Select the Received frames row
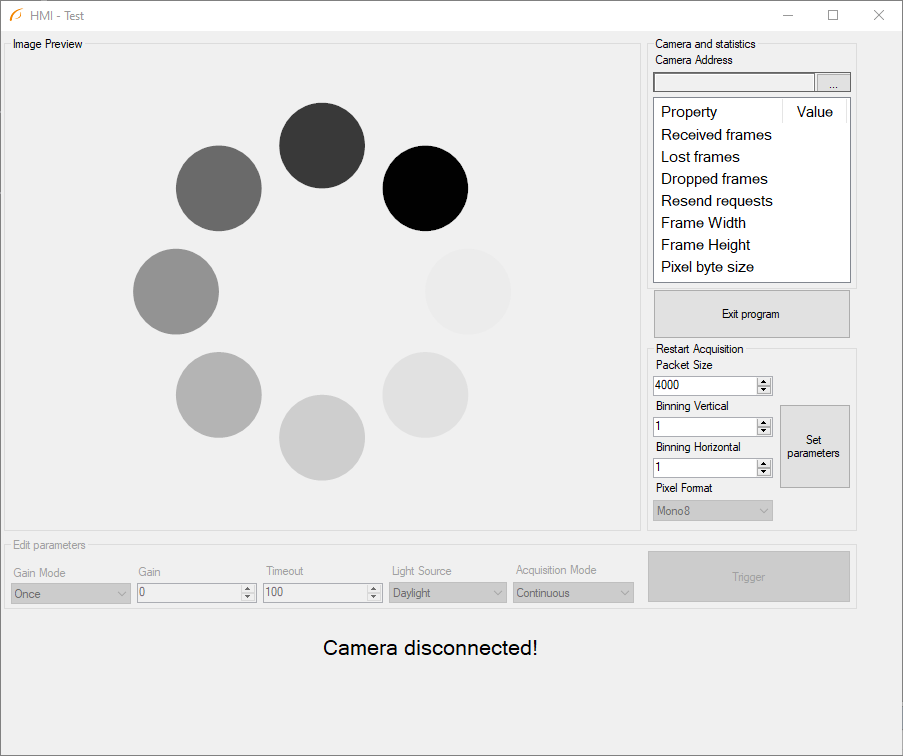 point(716,135)
